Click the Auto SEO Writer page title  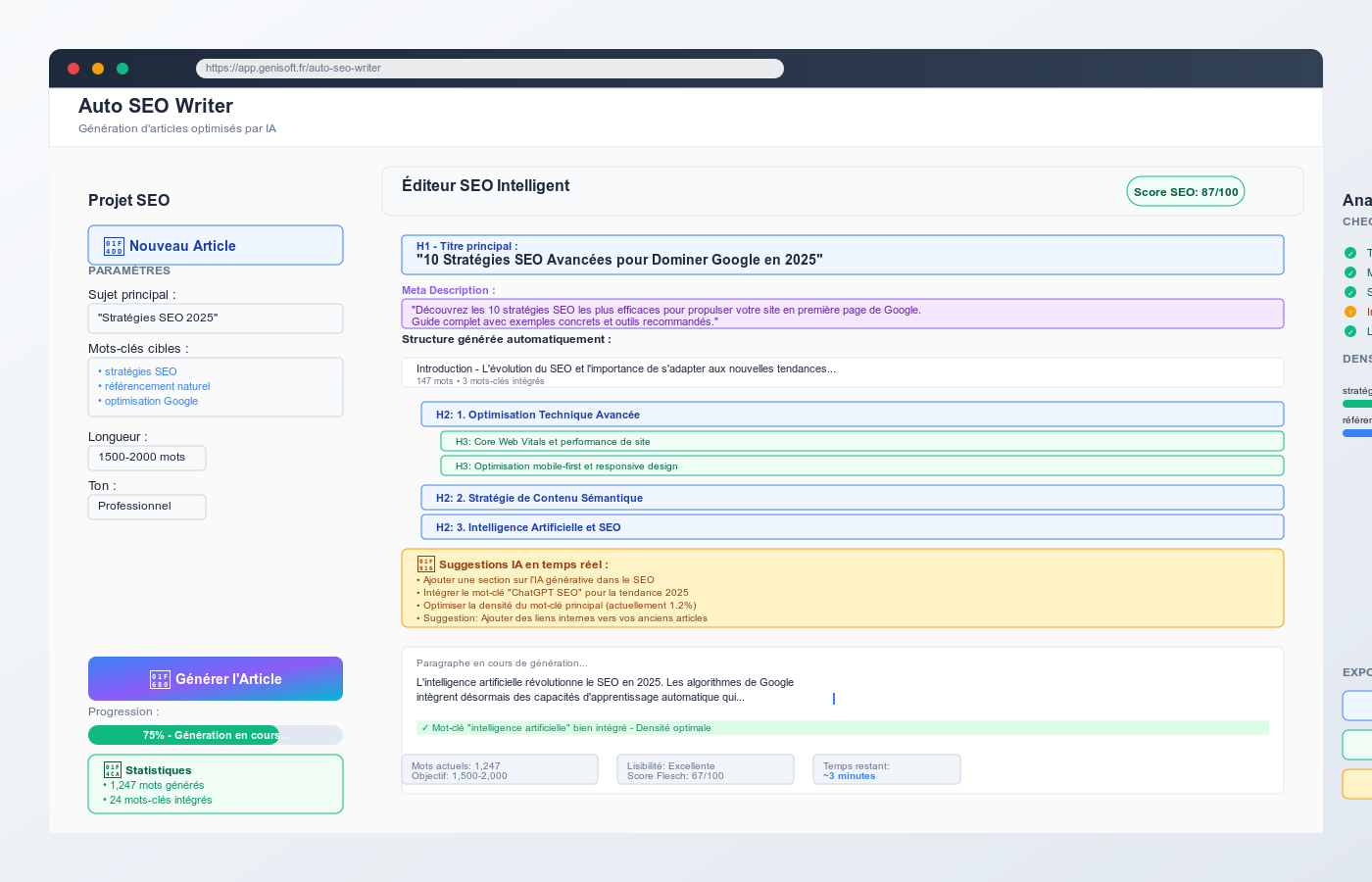(x=156, y=106)
